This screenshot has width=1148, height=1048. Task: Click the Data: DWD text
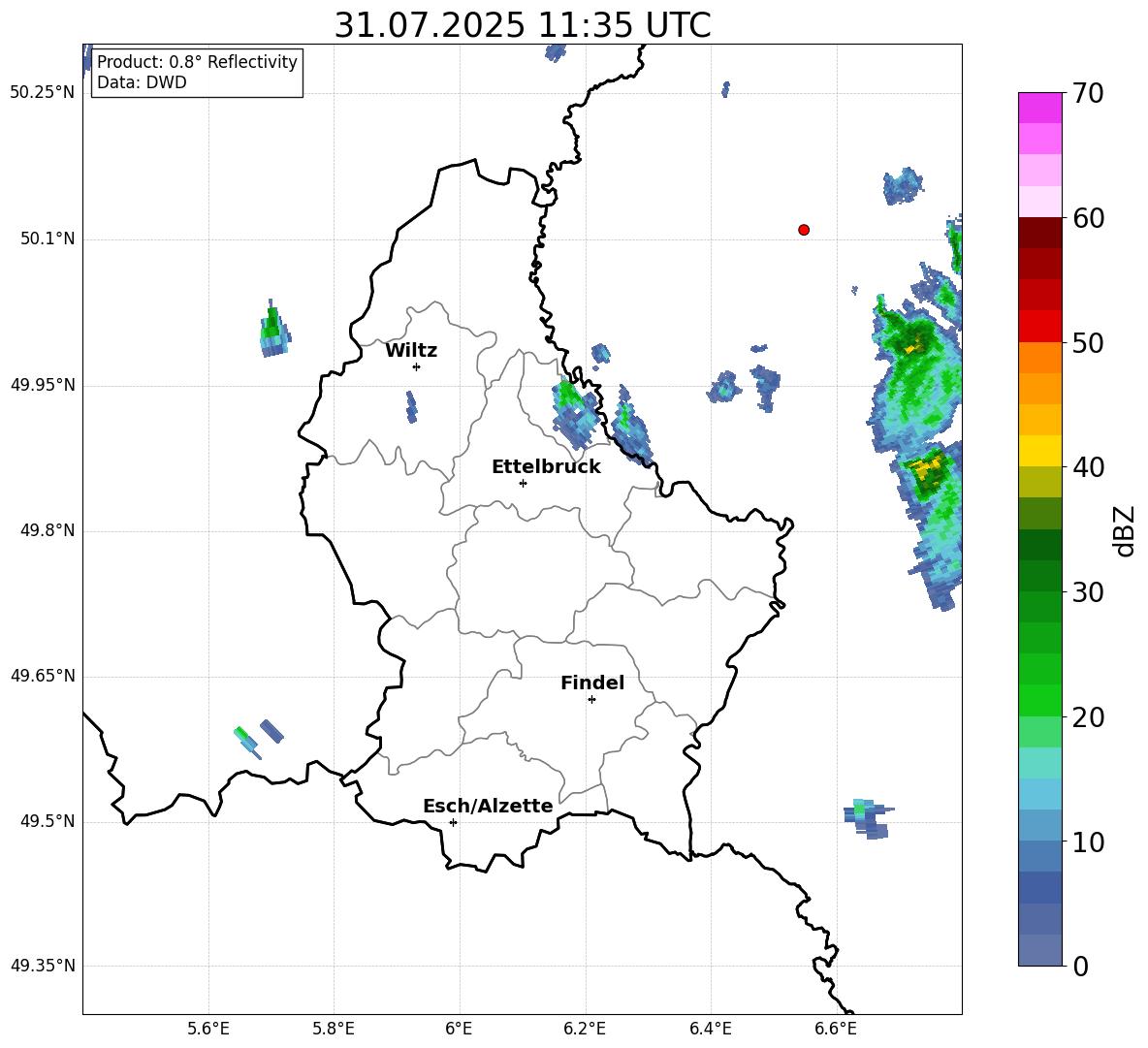(x=142, y=82)
